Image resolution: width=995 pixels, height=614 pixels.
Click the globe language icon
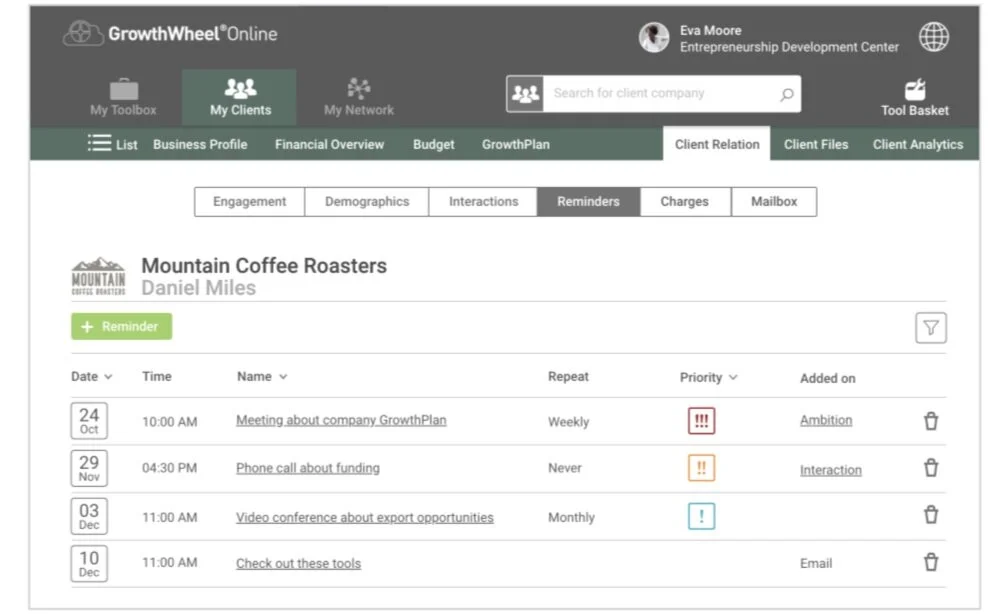933,37
